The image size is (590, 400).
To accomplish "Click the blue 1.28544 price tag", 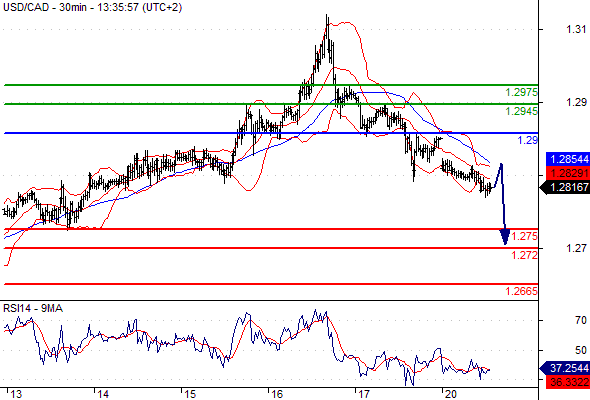I will 568,159.
